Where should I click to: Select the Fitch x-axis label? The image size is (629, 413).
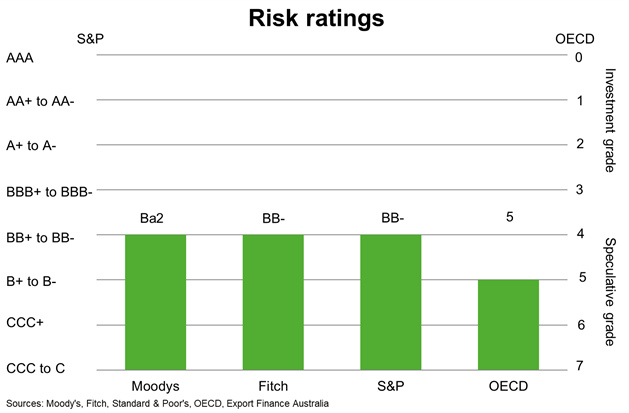[x=273, y=386]
